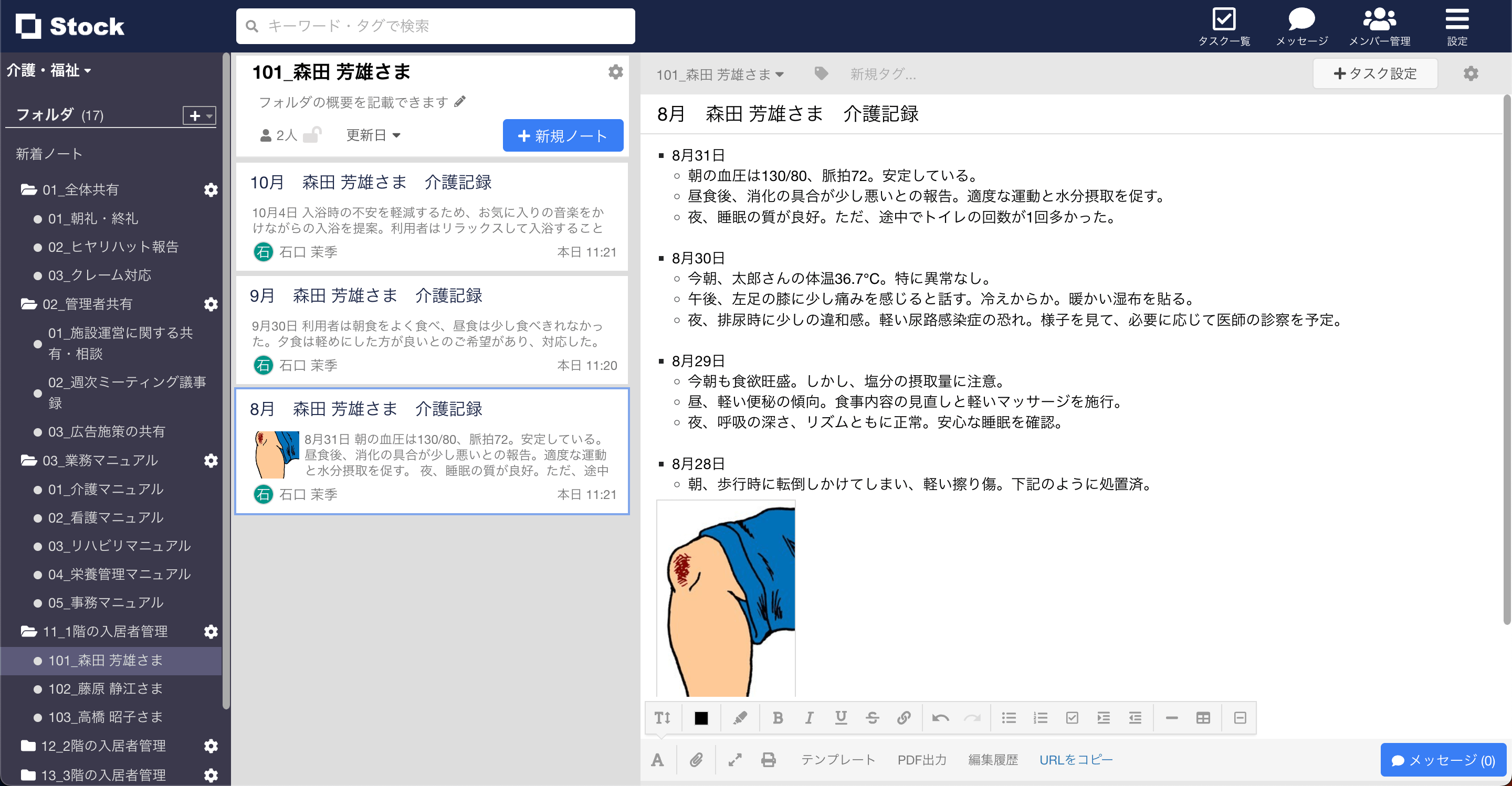This screenshot has width=1512, height=786.
Task: Apply strikethrough formatting
Action: tap(872, 717)
